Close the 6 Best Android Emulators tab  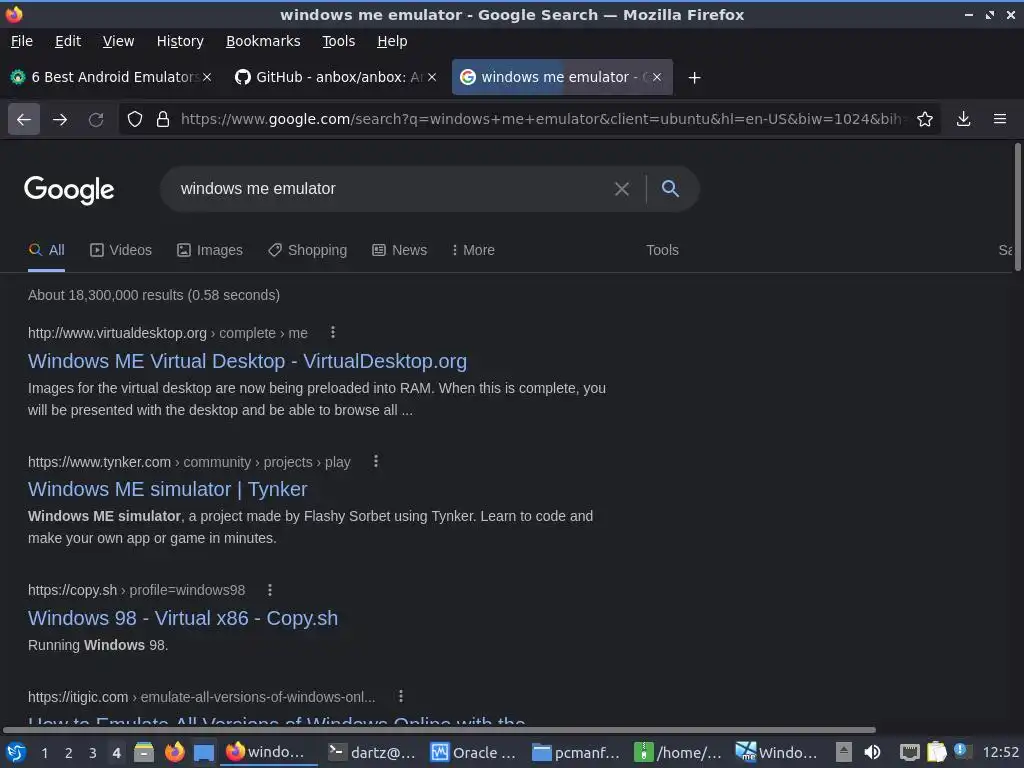click(x=207, y=77)
